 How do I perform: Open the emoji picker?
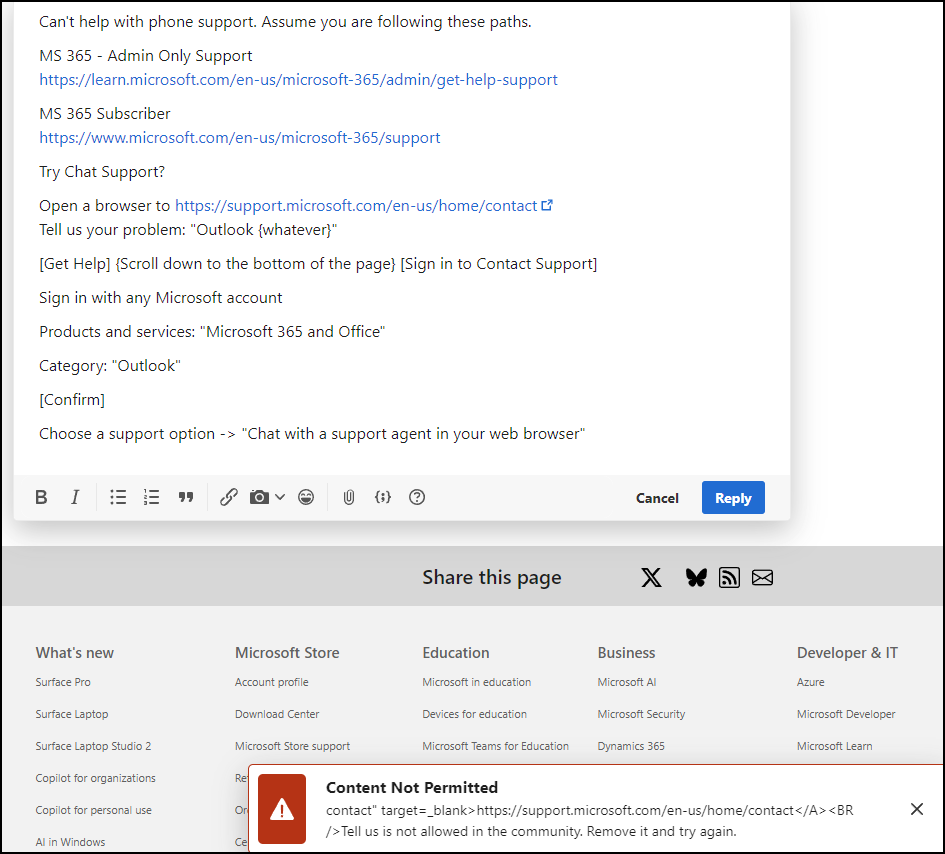tap(306, 498)
